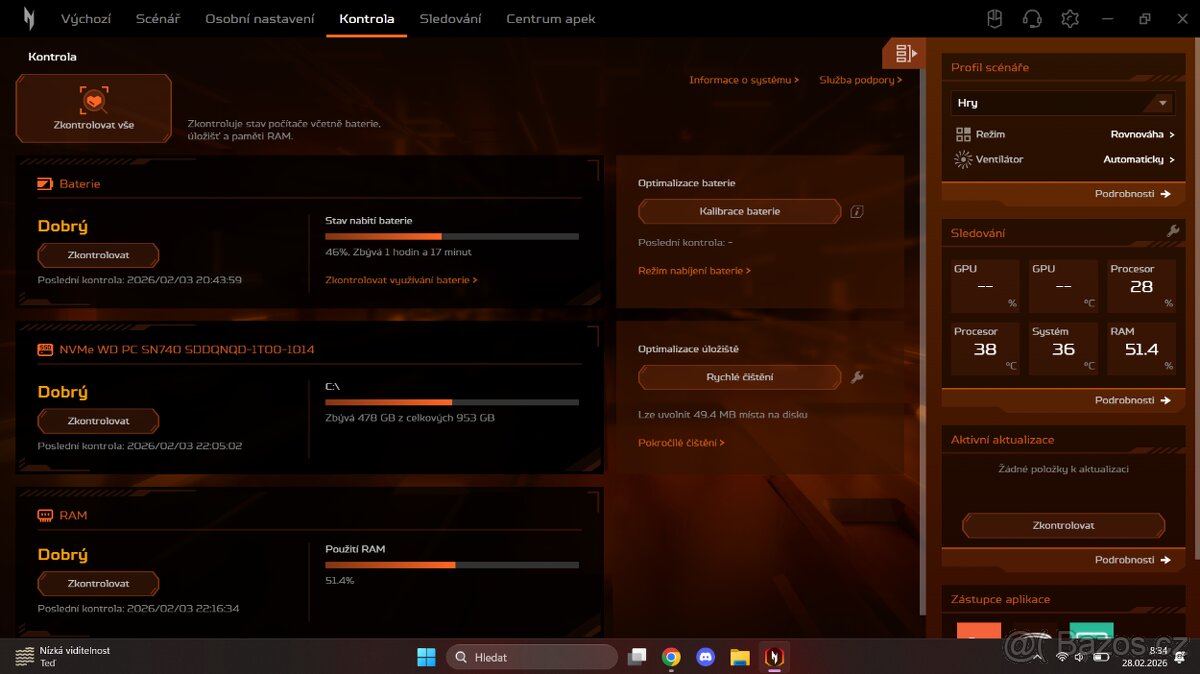The width and height of the screenshot is (1200, 674).
Task: Click the info icon next to Kalibrace baterie
Action: [857, 211]
